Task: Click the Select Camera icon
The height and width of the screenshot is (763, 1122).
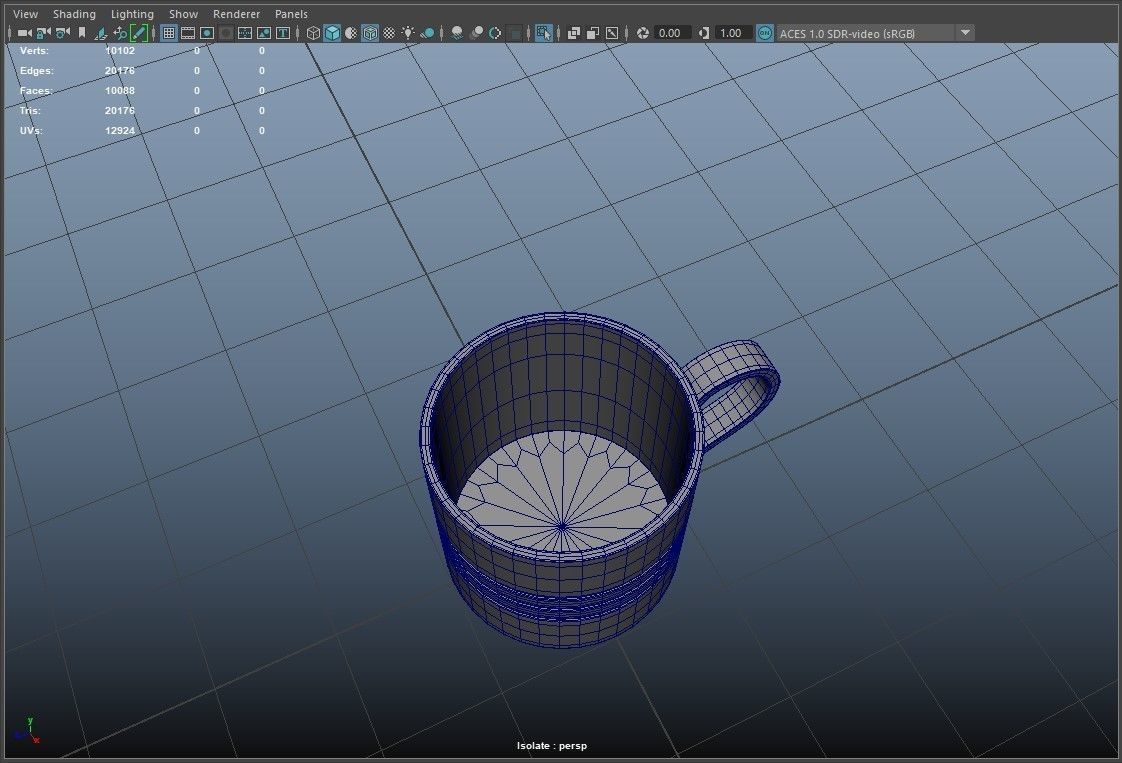Action: (x=24, y=33)
